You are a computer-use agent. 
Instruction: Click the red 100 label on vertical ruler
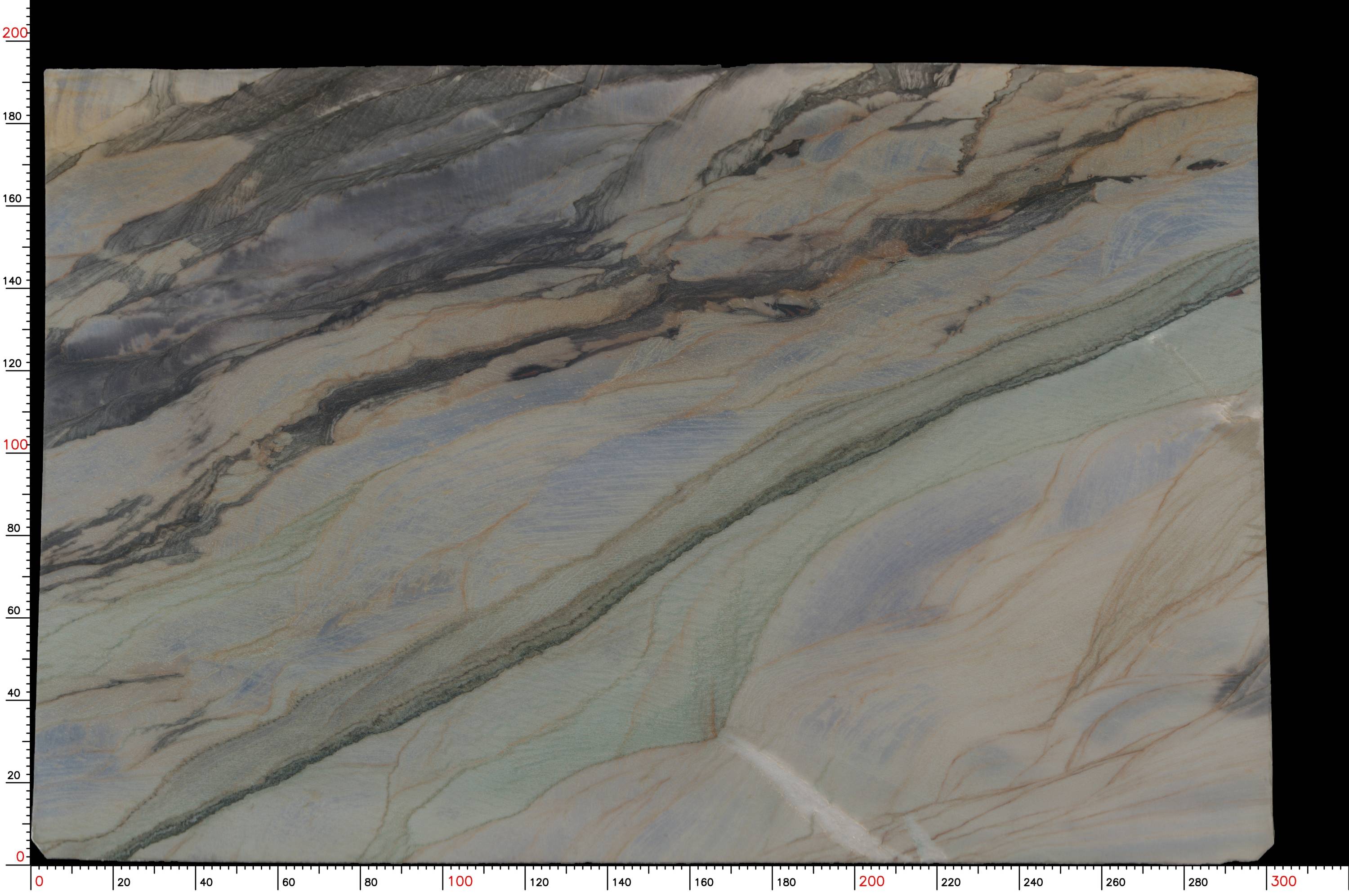[14, 445]
